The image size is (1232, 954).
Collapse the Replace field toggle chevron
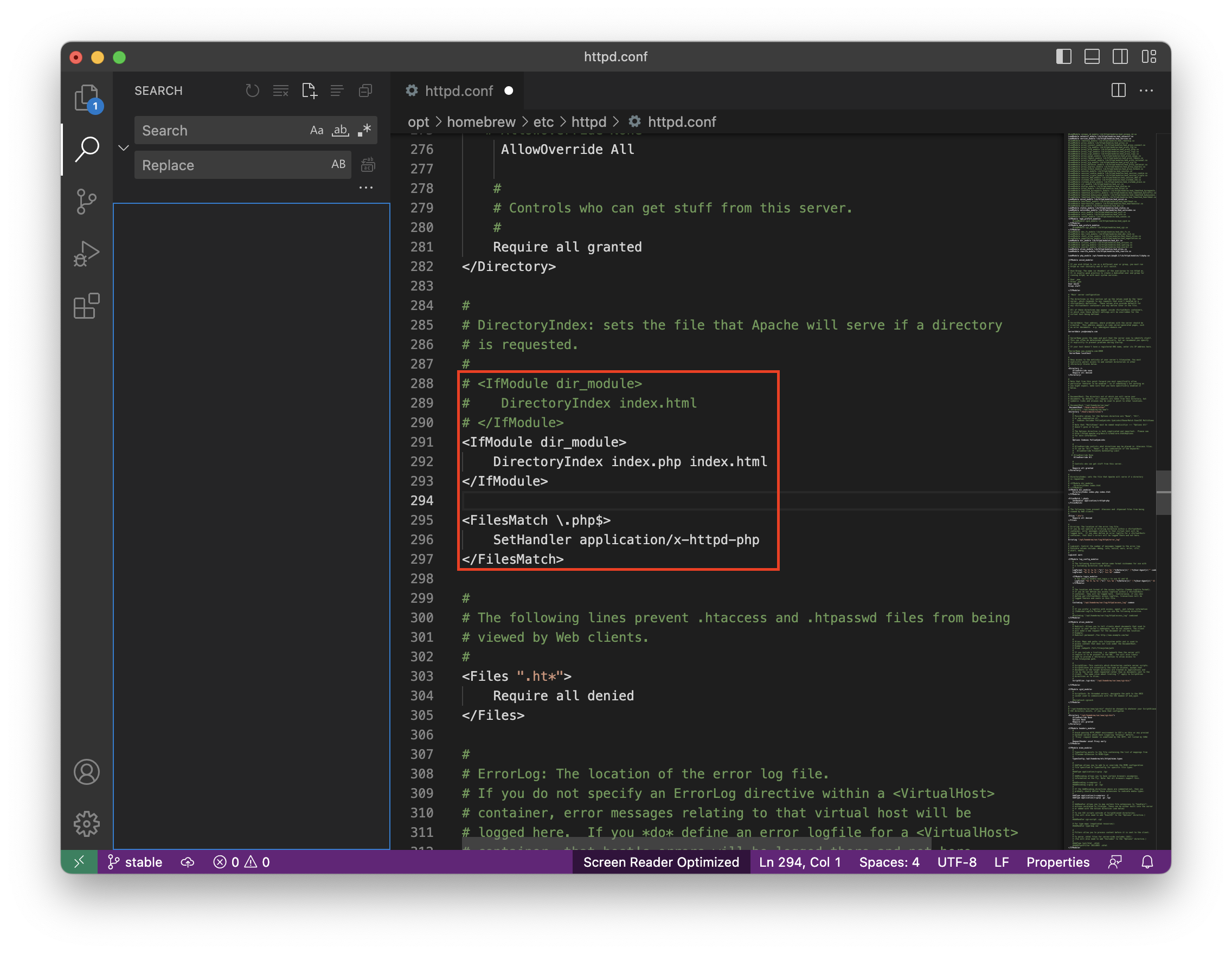tap(124, 148)
